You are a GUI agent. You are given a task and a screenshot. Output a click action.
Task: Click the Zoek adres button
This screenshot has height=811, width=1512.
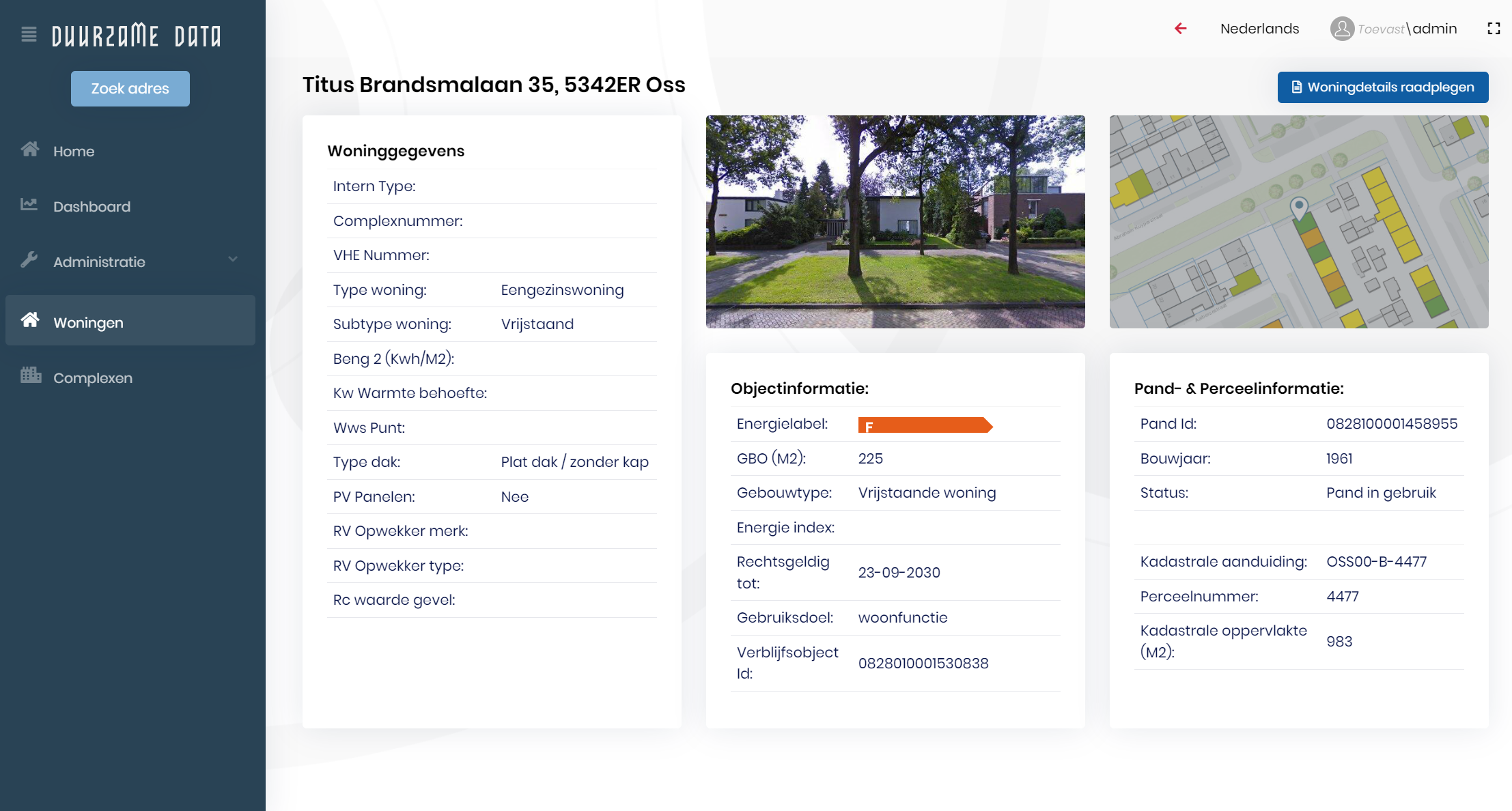point(130,89)
